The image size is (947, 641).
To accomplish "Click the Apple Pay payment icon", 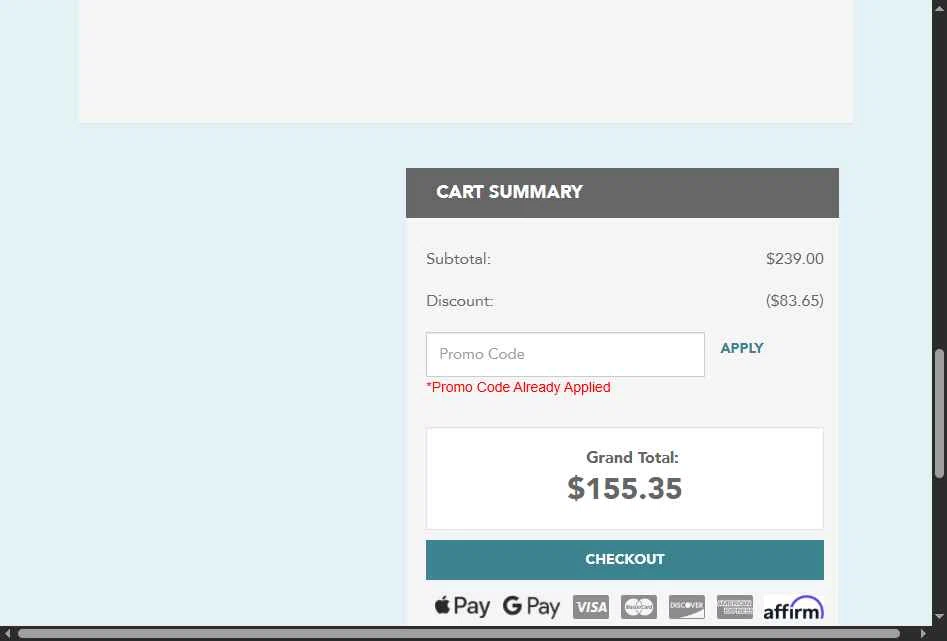I will tap(462, 606).
